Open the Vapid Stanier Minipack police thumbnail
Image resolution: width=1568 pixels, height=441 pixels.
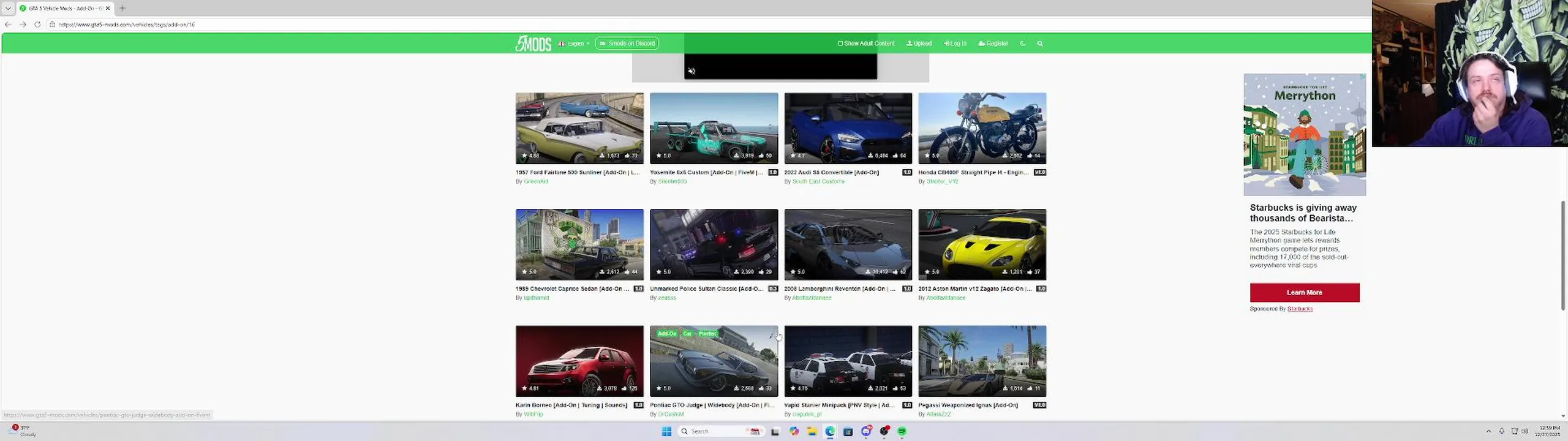(848, 361)
